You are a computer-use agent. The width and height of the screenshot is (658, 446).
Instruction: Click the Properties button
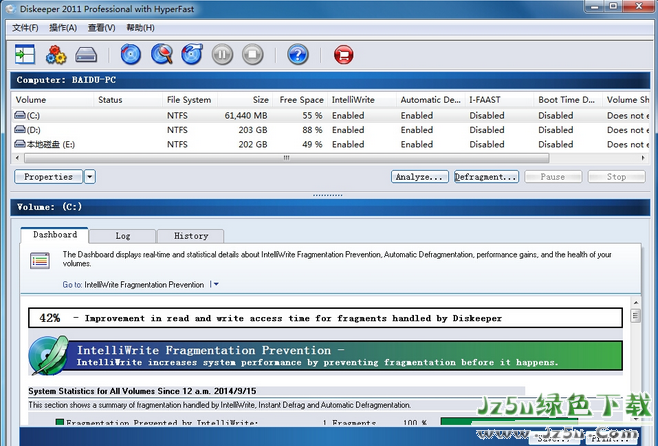(49, 177)
